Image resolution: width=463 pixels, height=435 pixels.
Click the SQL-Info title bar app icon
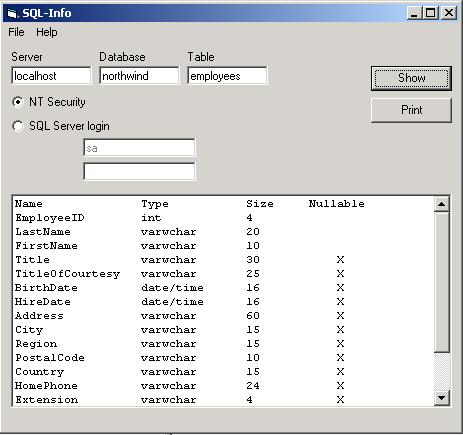coord(12,14)
